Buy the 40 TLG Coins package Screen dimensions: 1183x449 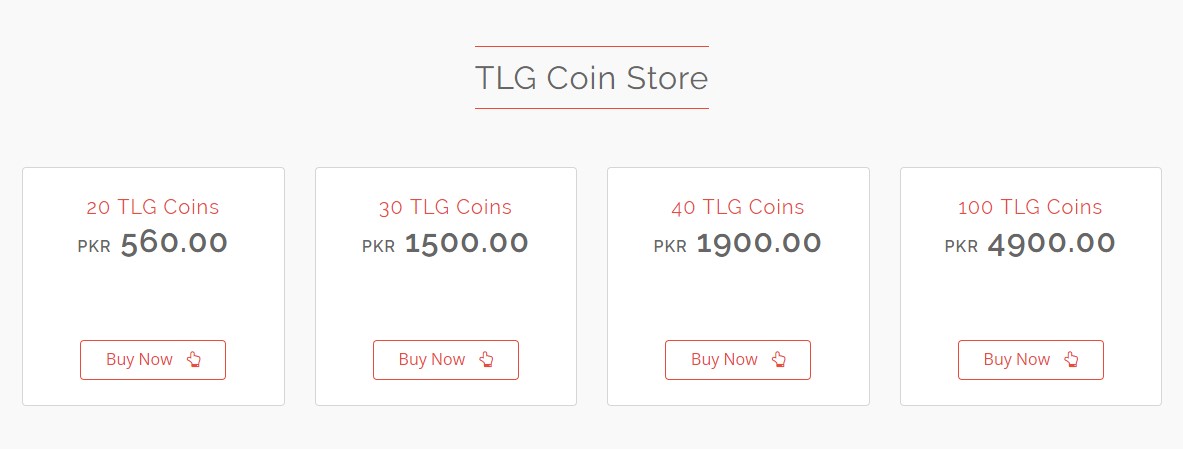pos(738,360)
